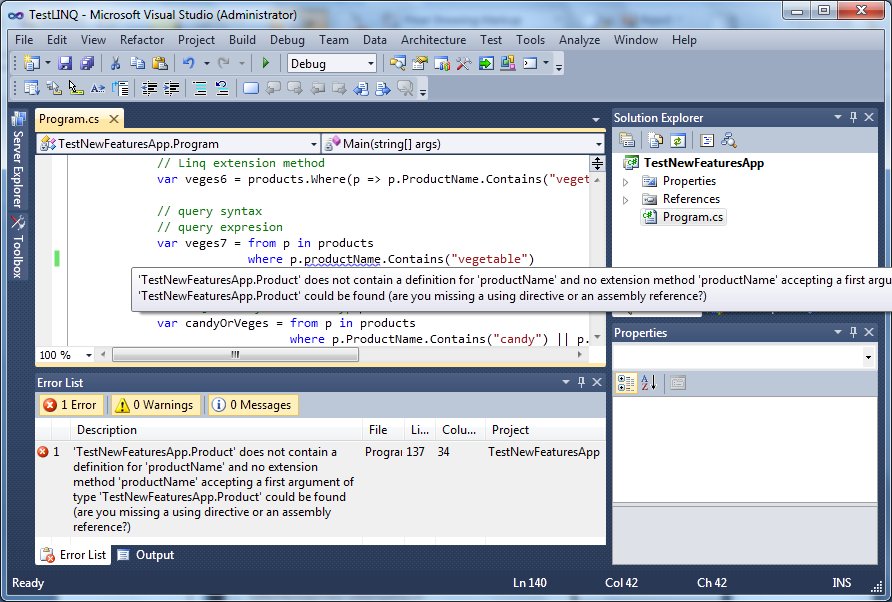
Task: Comment out the selected lines icon
Action: (x=200, y=88)
